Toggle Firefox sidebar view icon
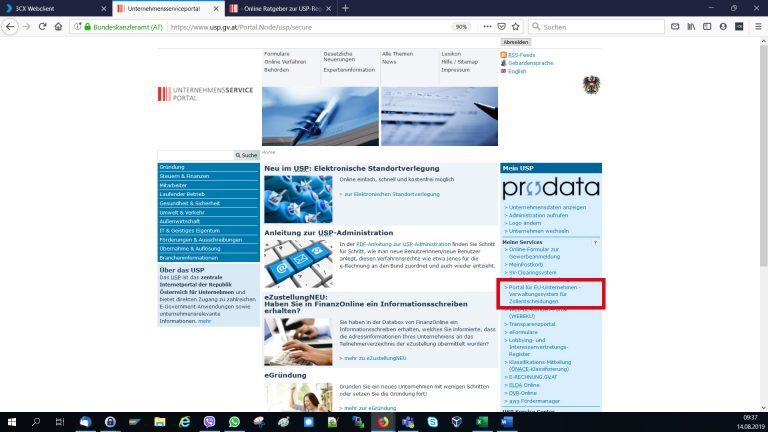This screenshot has height=432, width=768. (707, 27)
